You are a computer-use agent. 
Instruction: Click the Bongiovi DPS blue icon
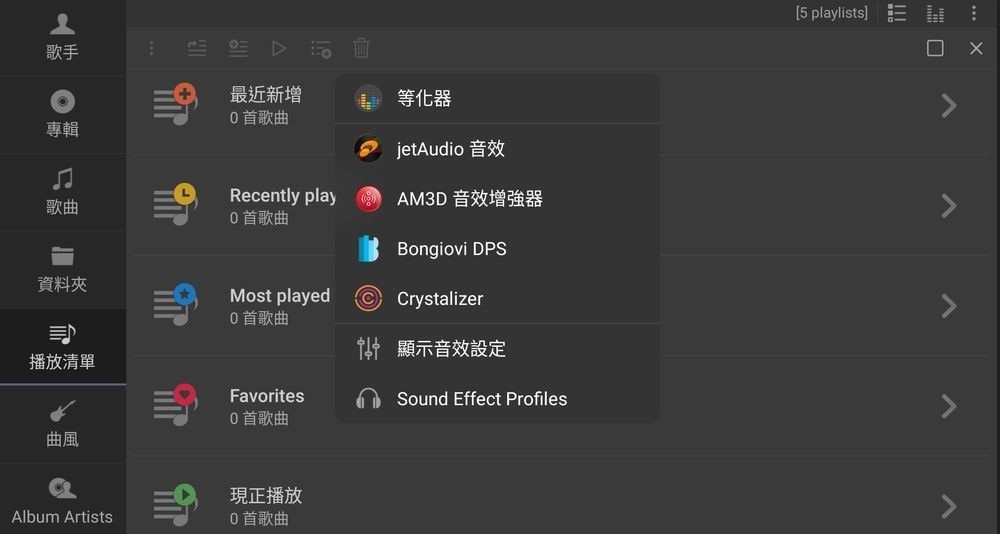368,249
